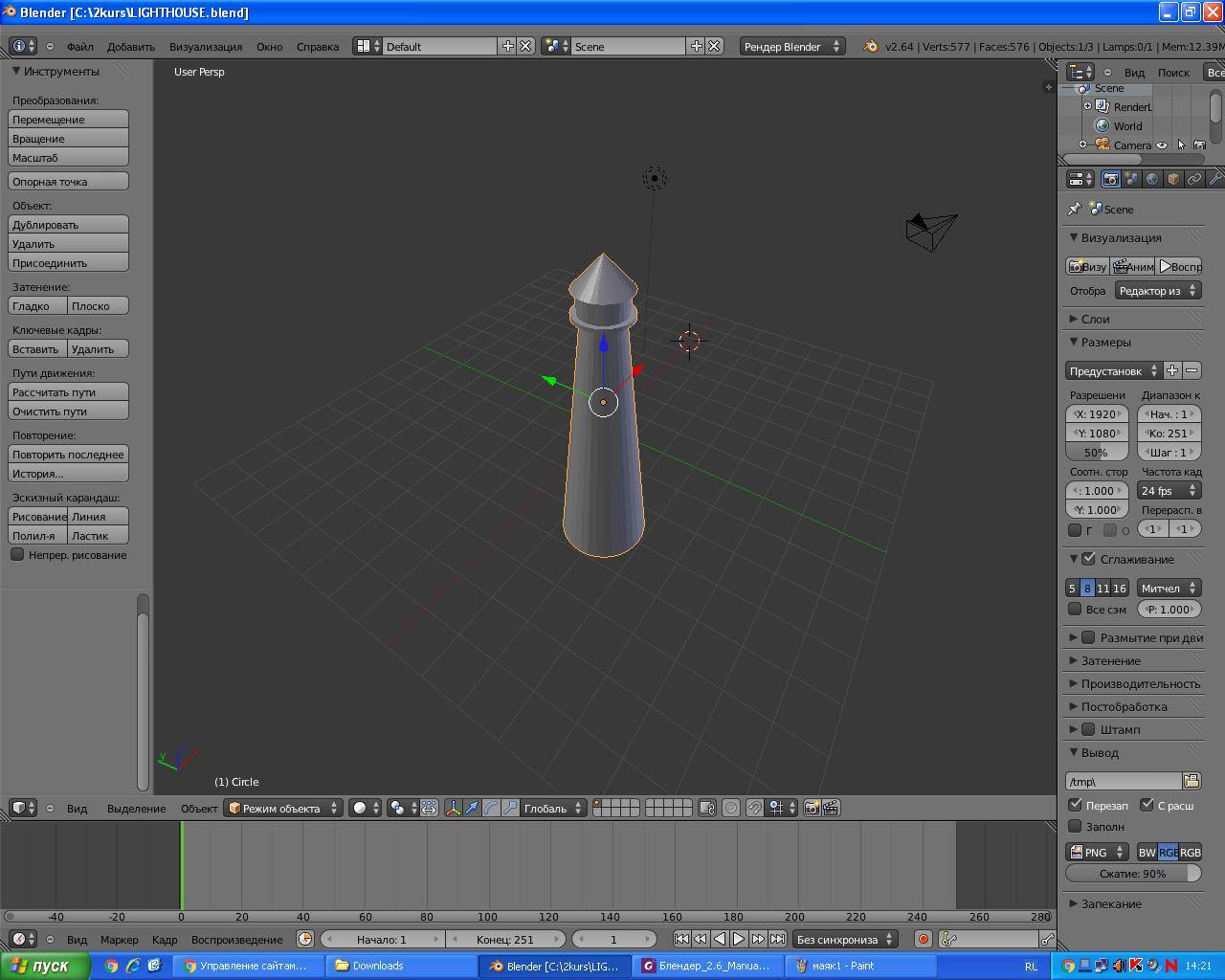Toggle the Camera eye visibility in outliner

tap(1161, 145)
